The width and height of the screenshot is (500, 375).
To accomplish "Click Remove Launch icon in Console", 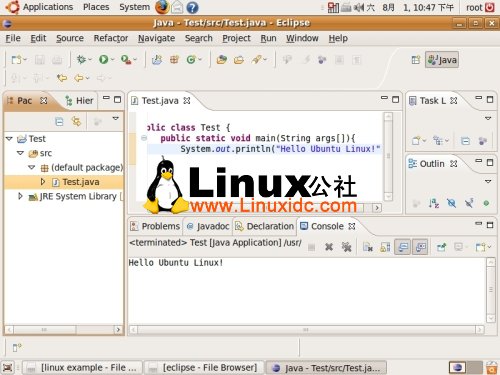I will (329, 247).
